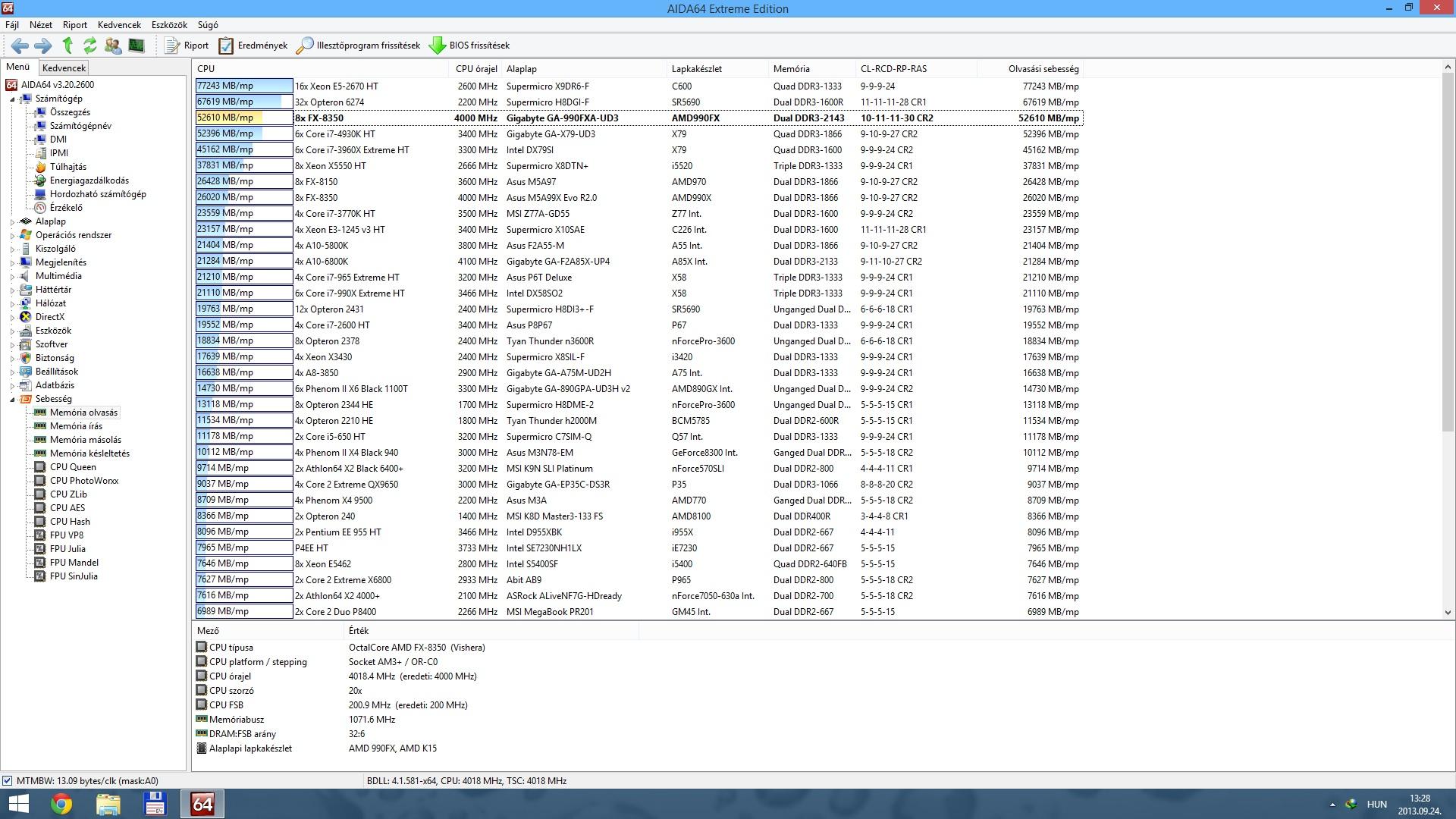Select the FPU VP8 icon
The width and height of the screenshot is (1456, 819).
pos(40,535)
